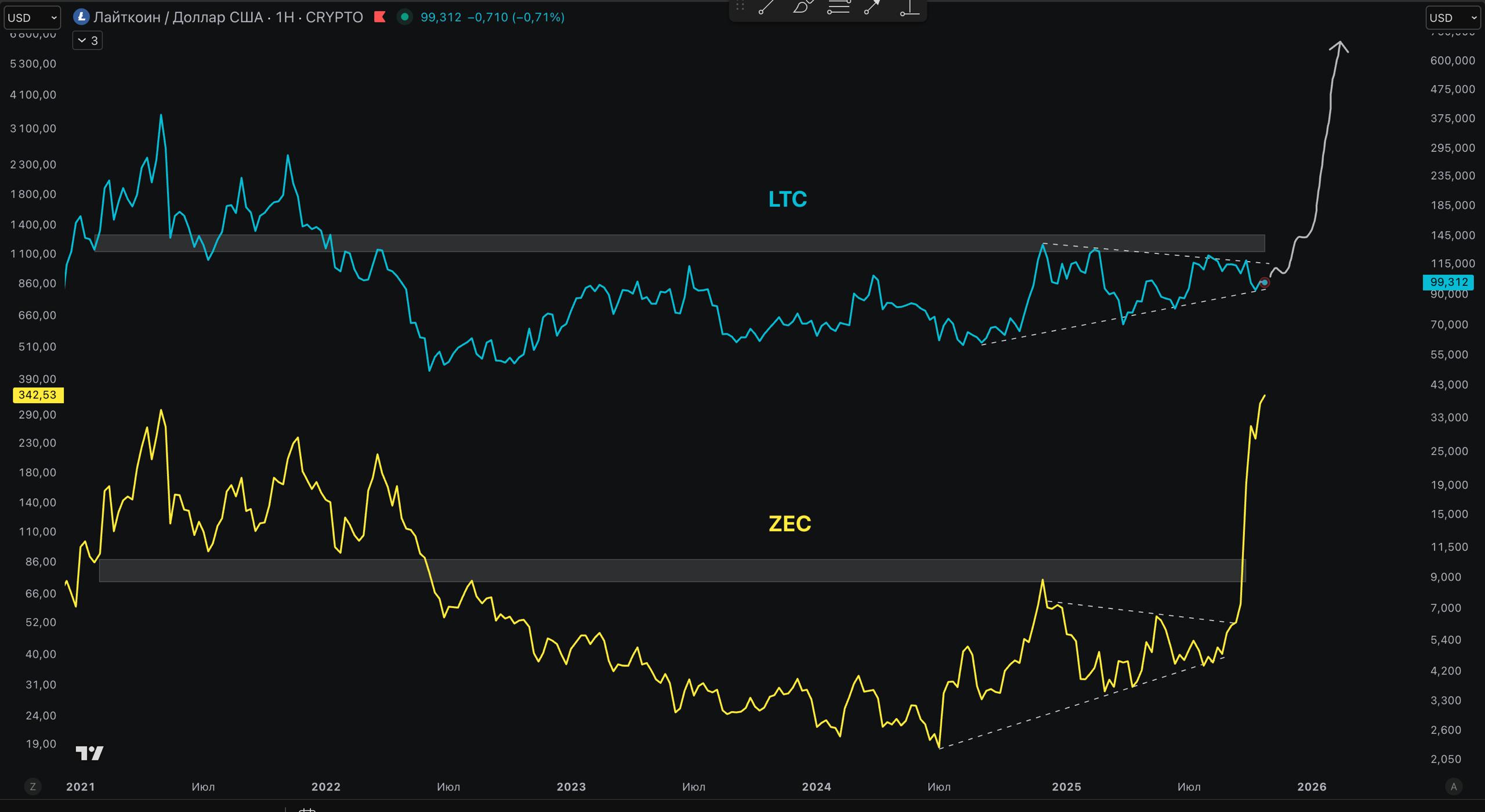Open the right USD currency dropdown

coord(1453,17)
